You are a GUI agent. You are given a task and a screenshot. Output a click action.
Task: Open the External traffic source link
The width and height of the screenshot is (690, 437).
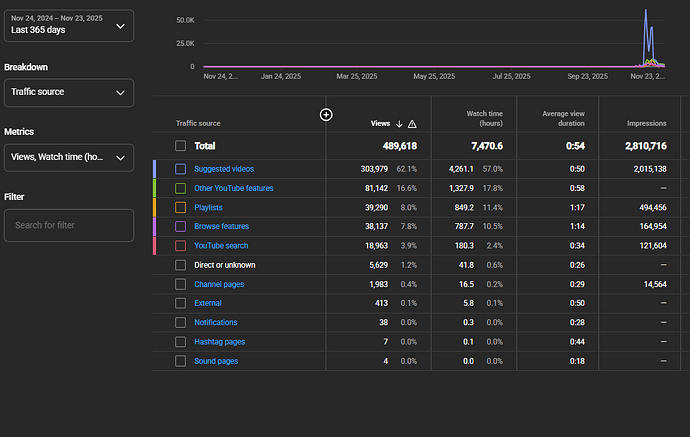point(207,303)
